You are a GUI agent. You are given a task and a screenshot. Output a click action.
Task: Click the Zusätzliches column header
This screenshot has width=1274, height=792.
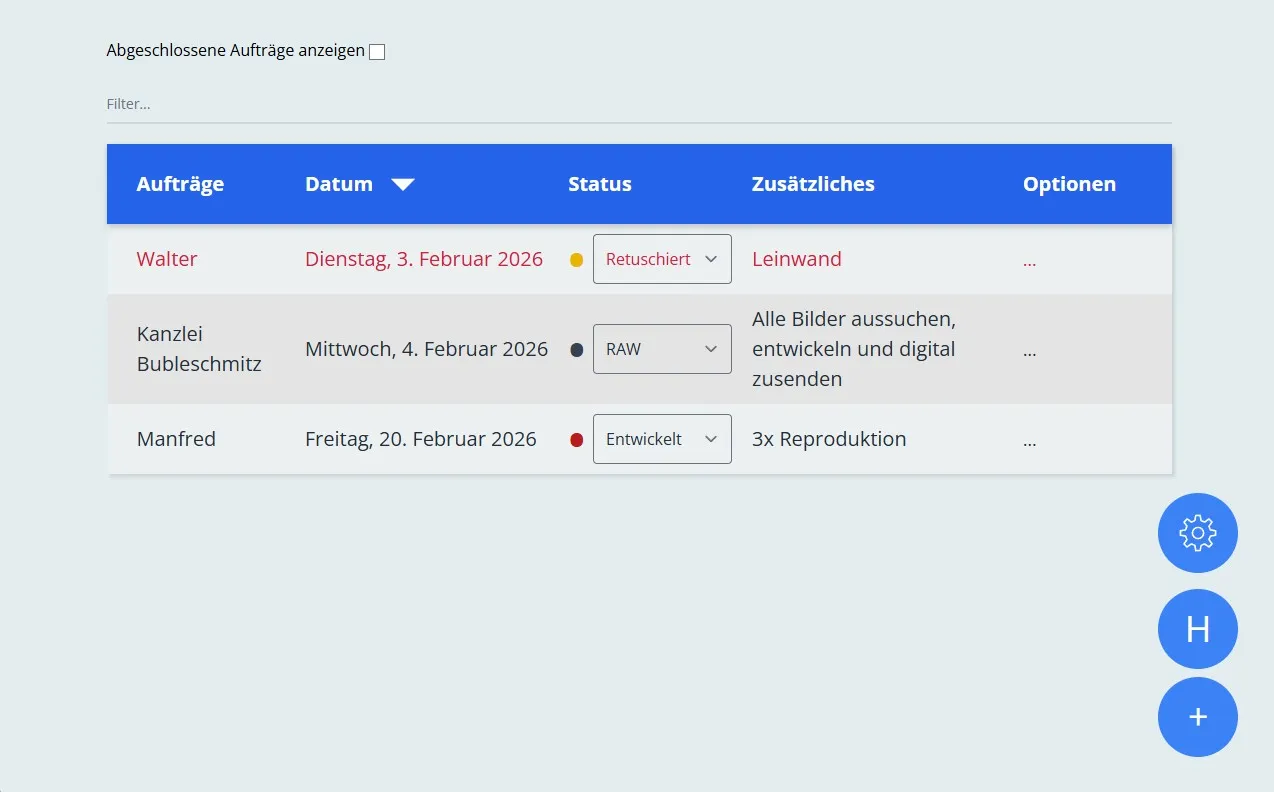pos(813,184)
